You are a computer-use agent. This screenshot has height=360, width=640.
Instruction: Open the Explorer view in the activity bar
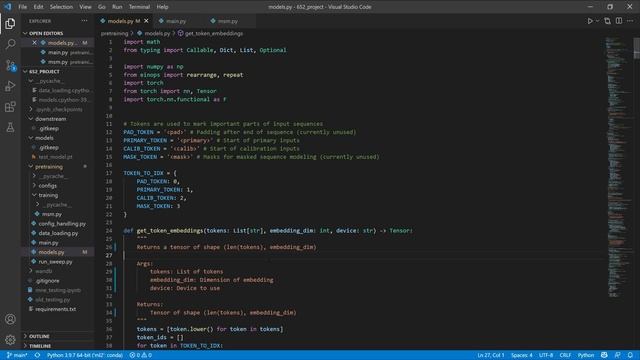(10, 24)
